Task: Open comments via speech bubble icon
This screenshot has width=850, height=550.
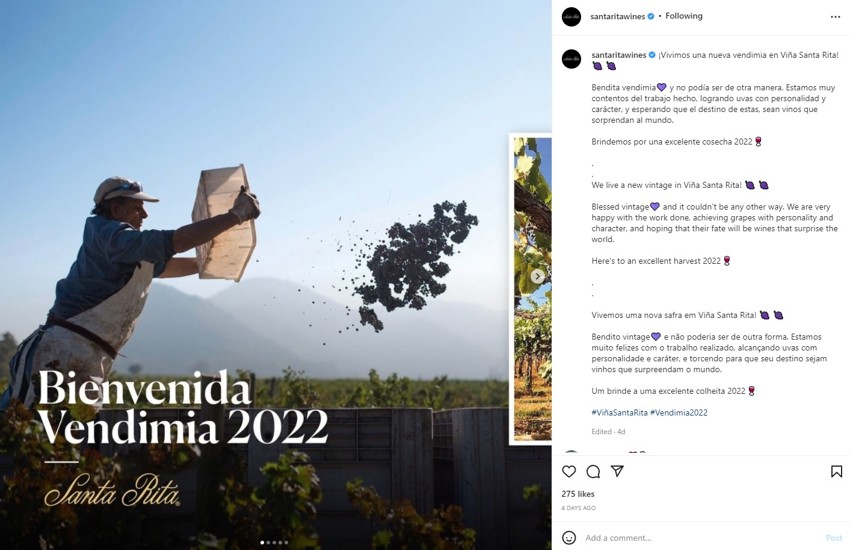Action: [593, 471]
